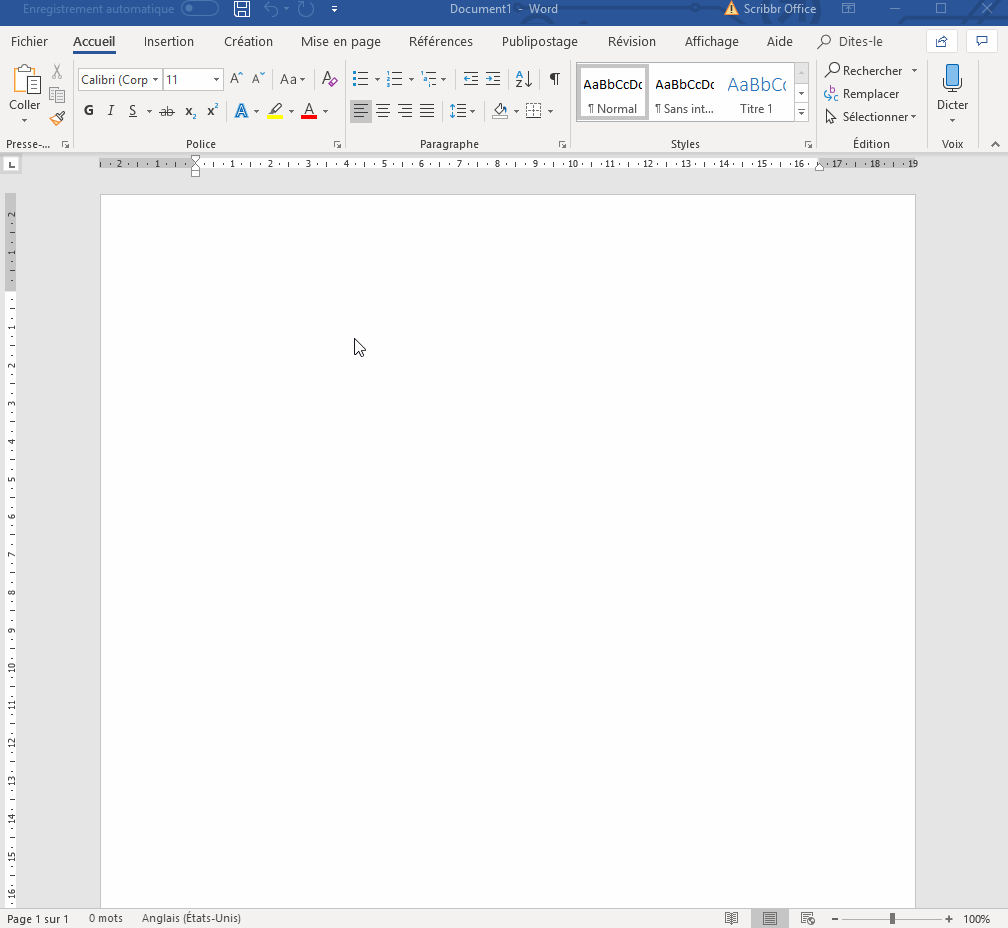This screenshot has width=1008, height=928.
Task: Click Anglais (États-Unis) language in status bar
Action: click(191, 918)
